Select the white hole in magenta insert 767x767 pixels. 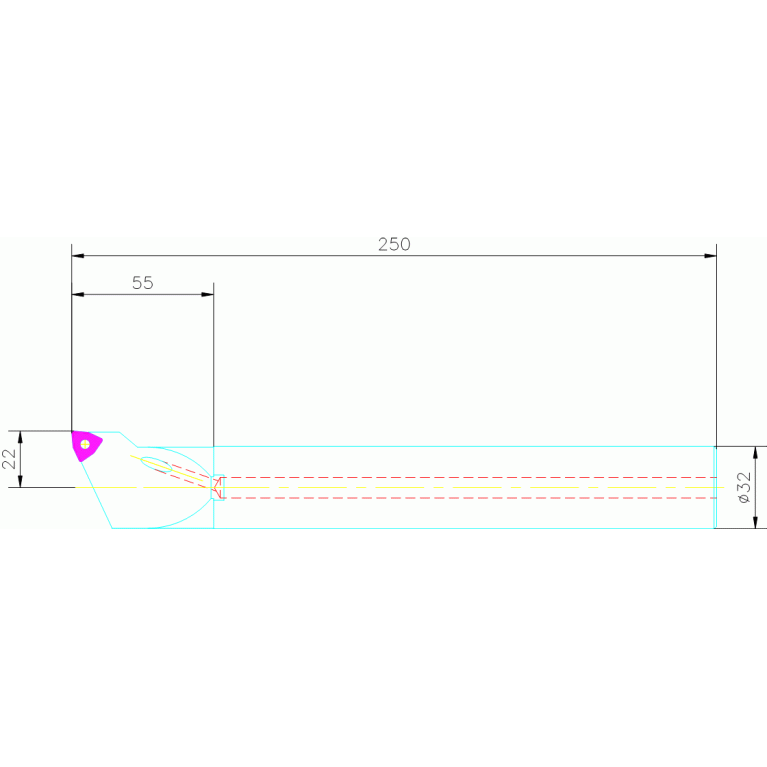pyautogui.click(x=86, y=444)
